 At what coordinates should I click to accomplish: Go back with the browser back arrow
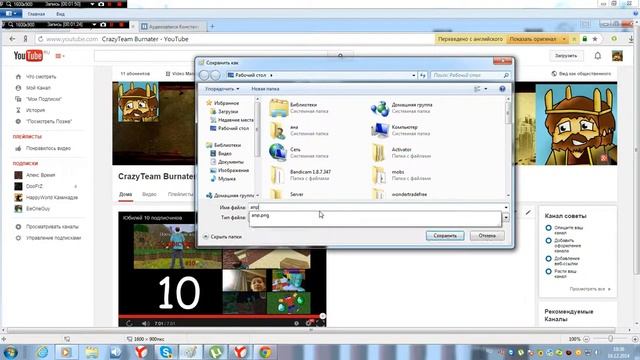(12, 39)
